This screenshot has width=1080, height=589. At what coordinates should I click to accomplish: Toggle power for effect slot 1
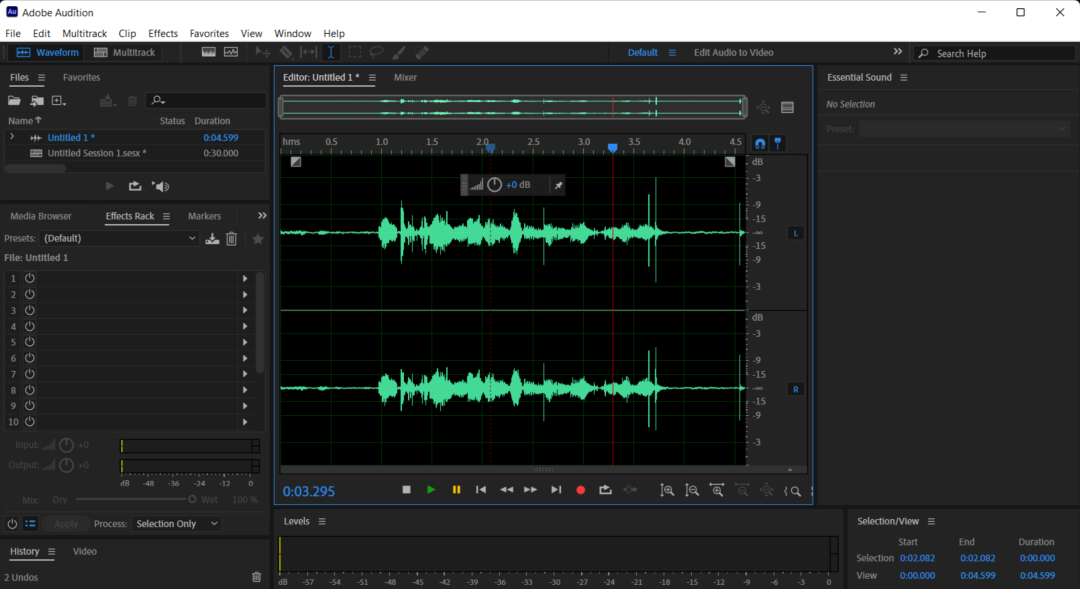click(x=30, y=278)
